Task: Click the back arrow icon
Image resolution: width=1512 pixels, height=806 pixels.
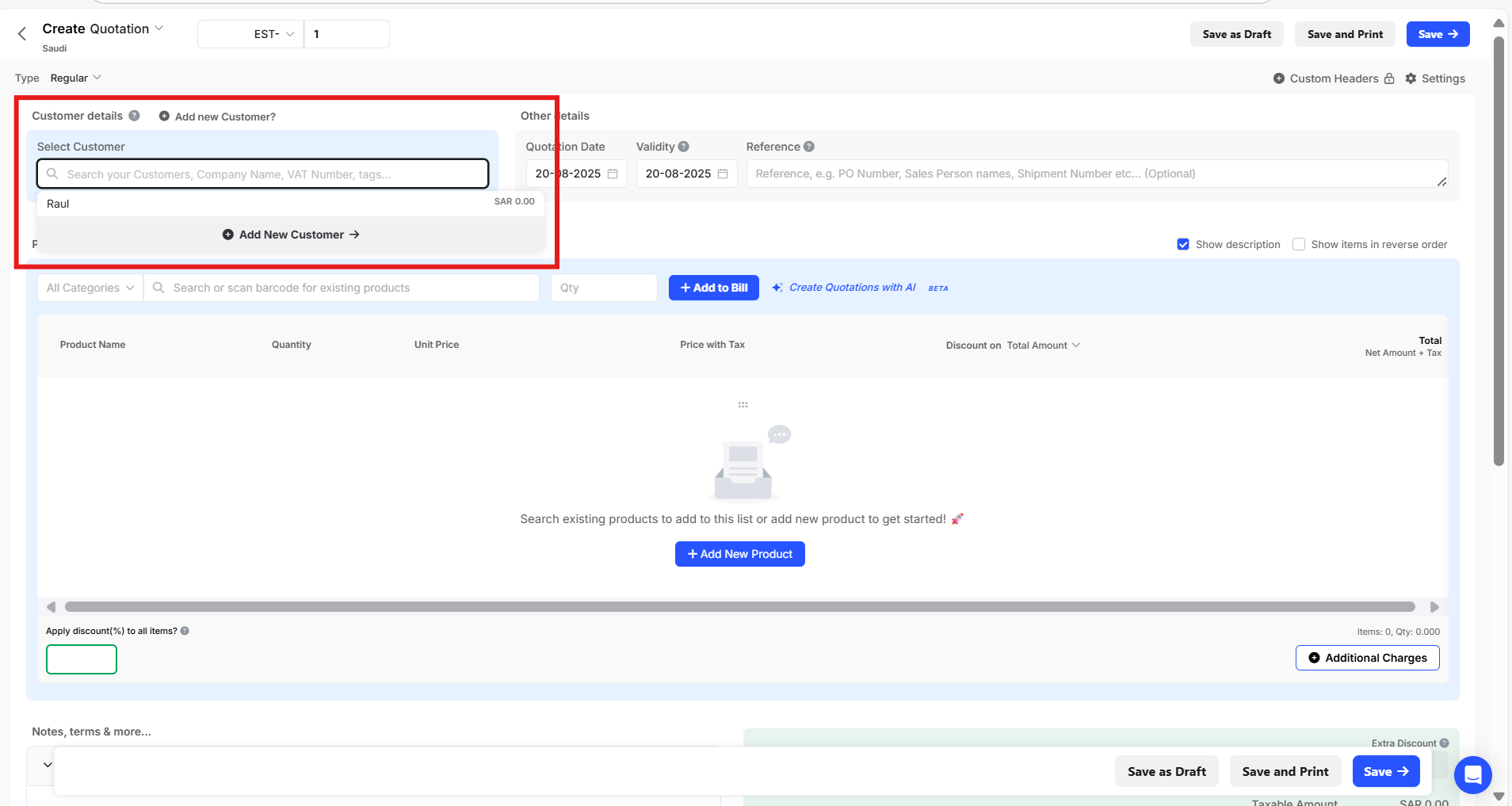Action: pyautogui.click(x=22, y=33)
